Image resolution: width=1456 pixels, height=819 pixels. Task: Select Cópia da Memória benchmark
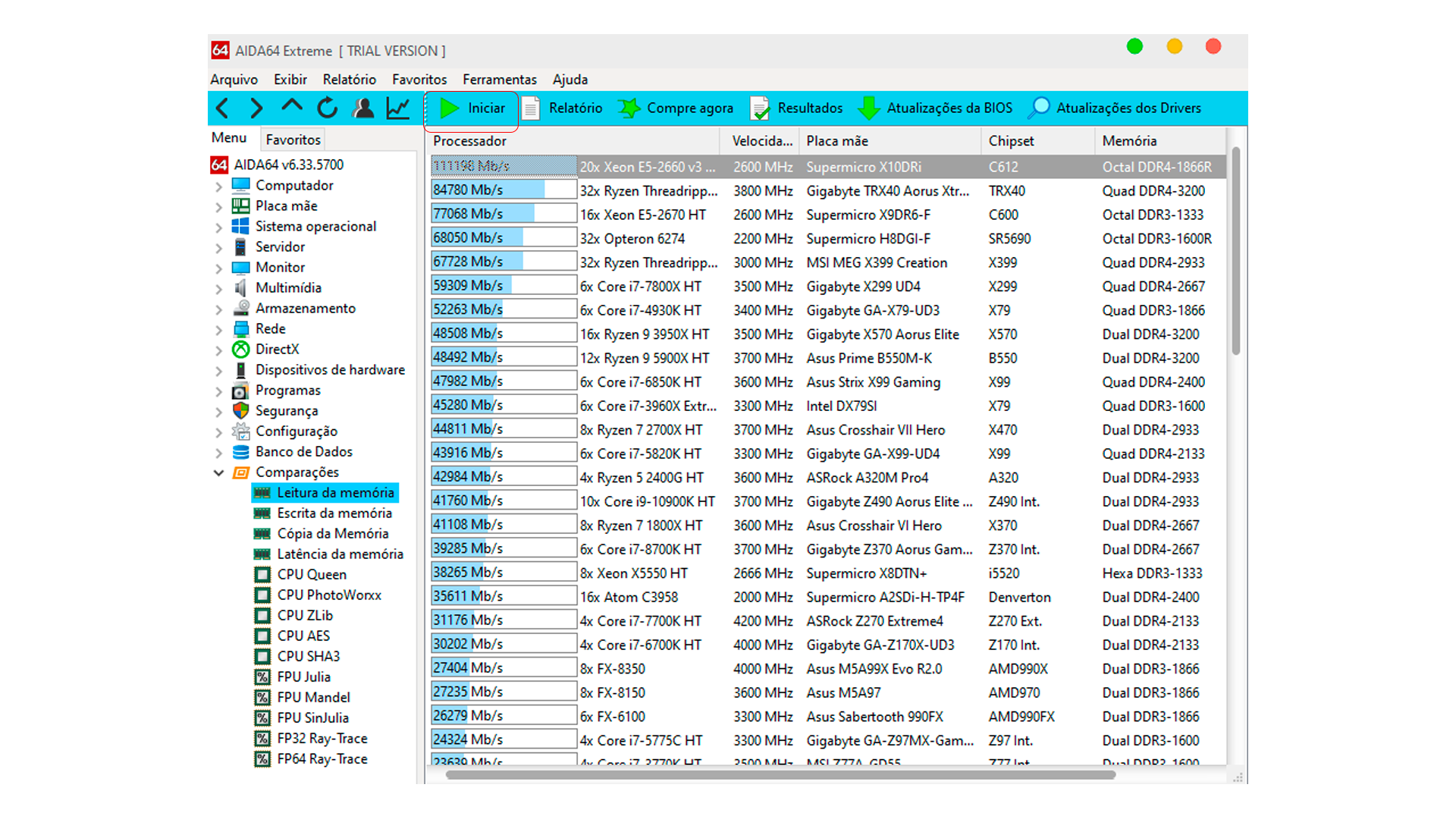click(x=322, y=534)
